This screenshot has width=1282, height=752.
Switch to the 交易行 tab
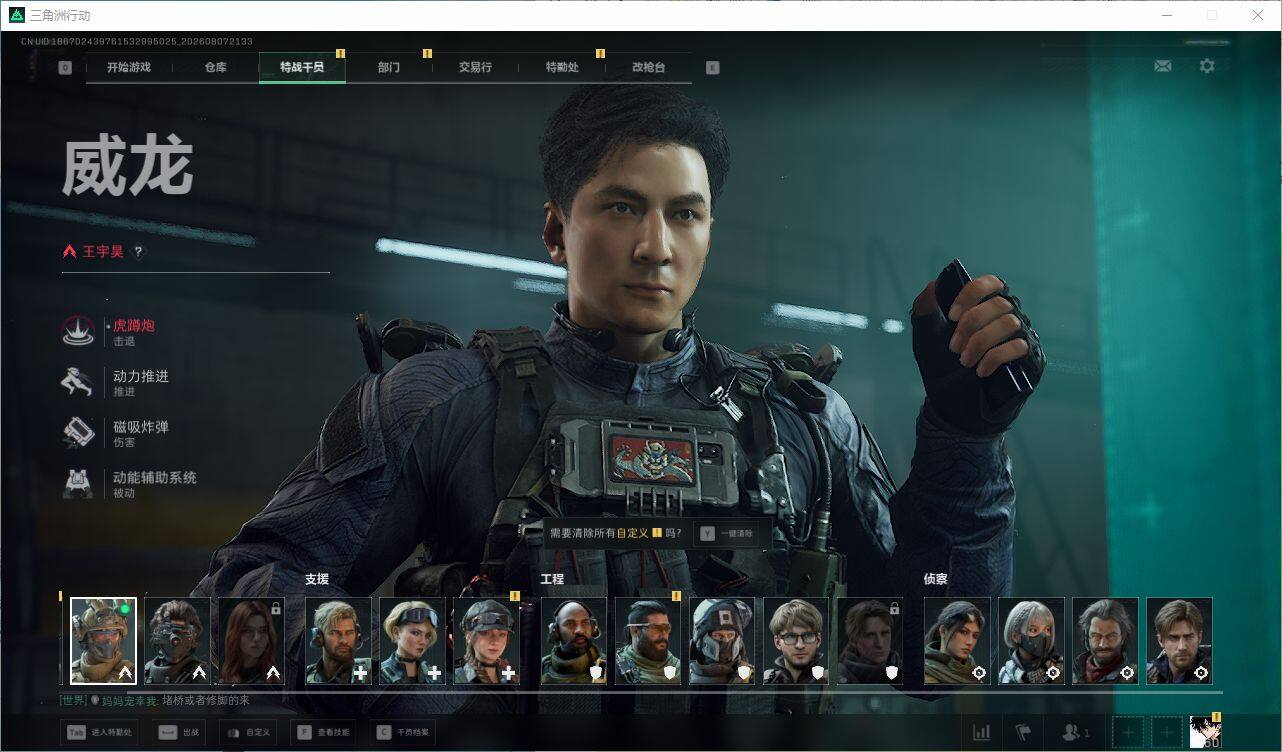pyautogui.click(x=475, y=68)
